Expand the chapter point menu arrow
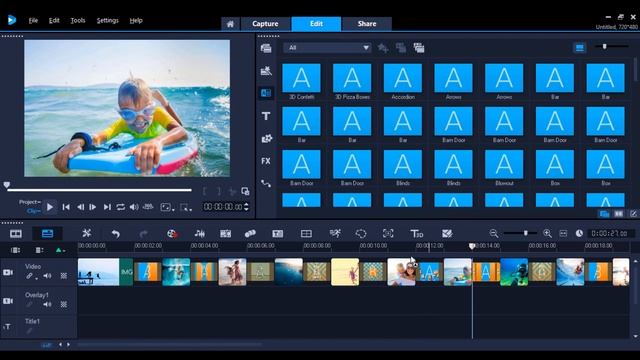The image size is (640, 360). [x=64, y=251]
